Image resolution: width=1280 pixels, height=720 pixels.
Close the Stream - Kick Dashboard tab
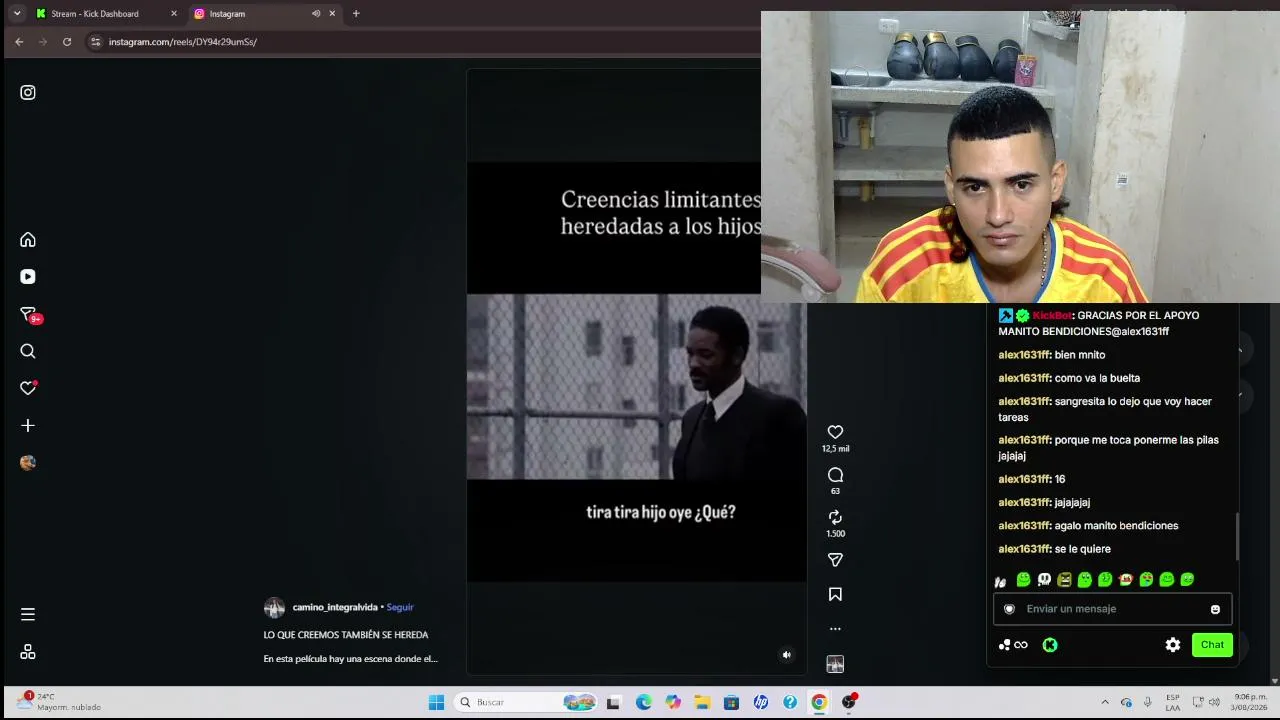174,14
